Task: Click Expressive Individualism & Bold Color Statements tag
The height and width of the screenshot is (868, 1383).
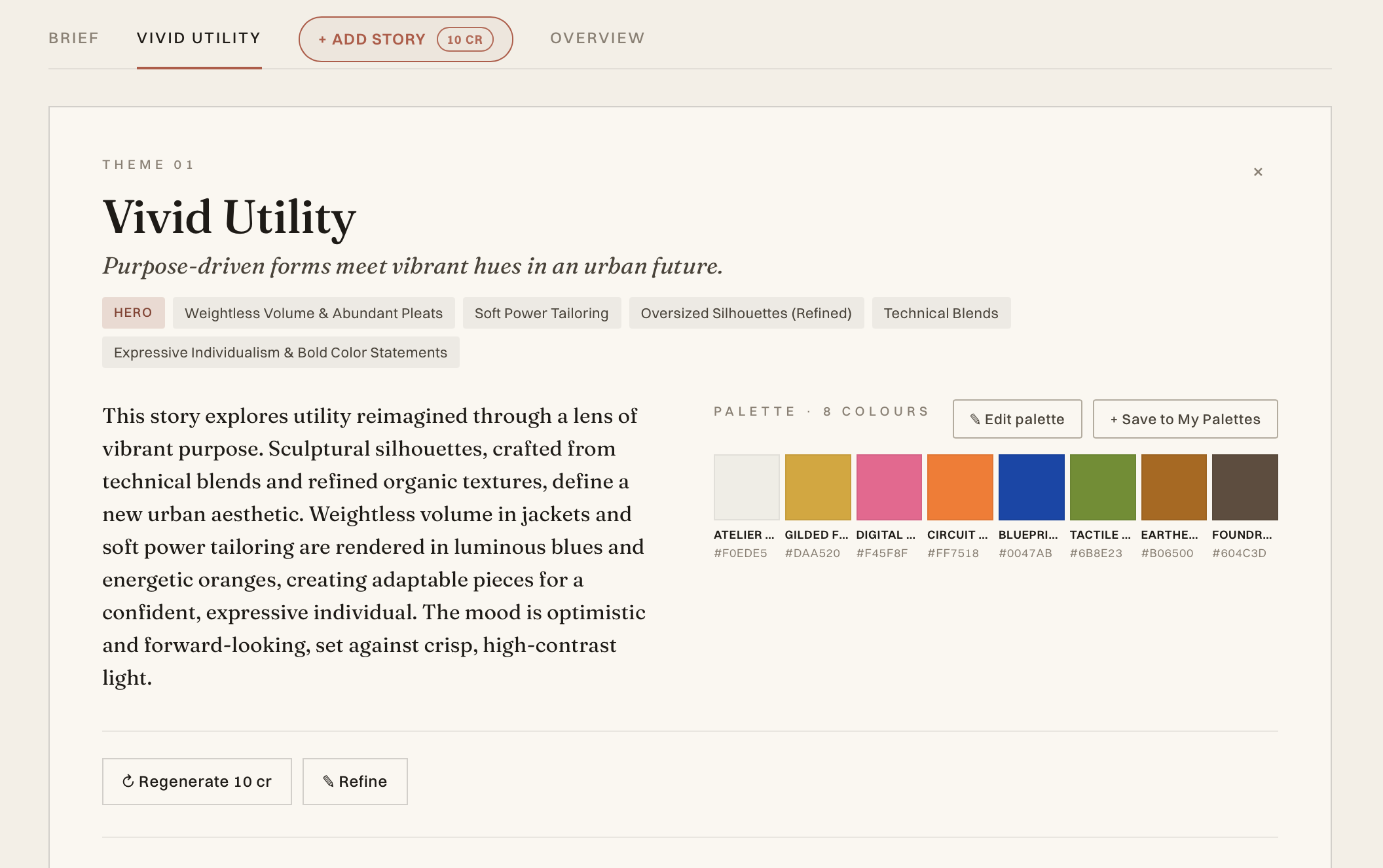Action: coord(281,352)
